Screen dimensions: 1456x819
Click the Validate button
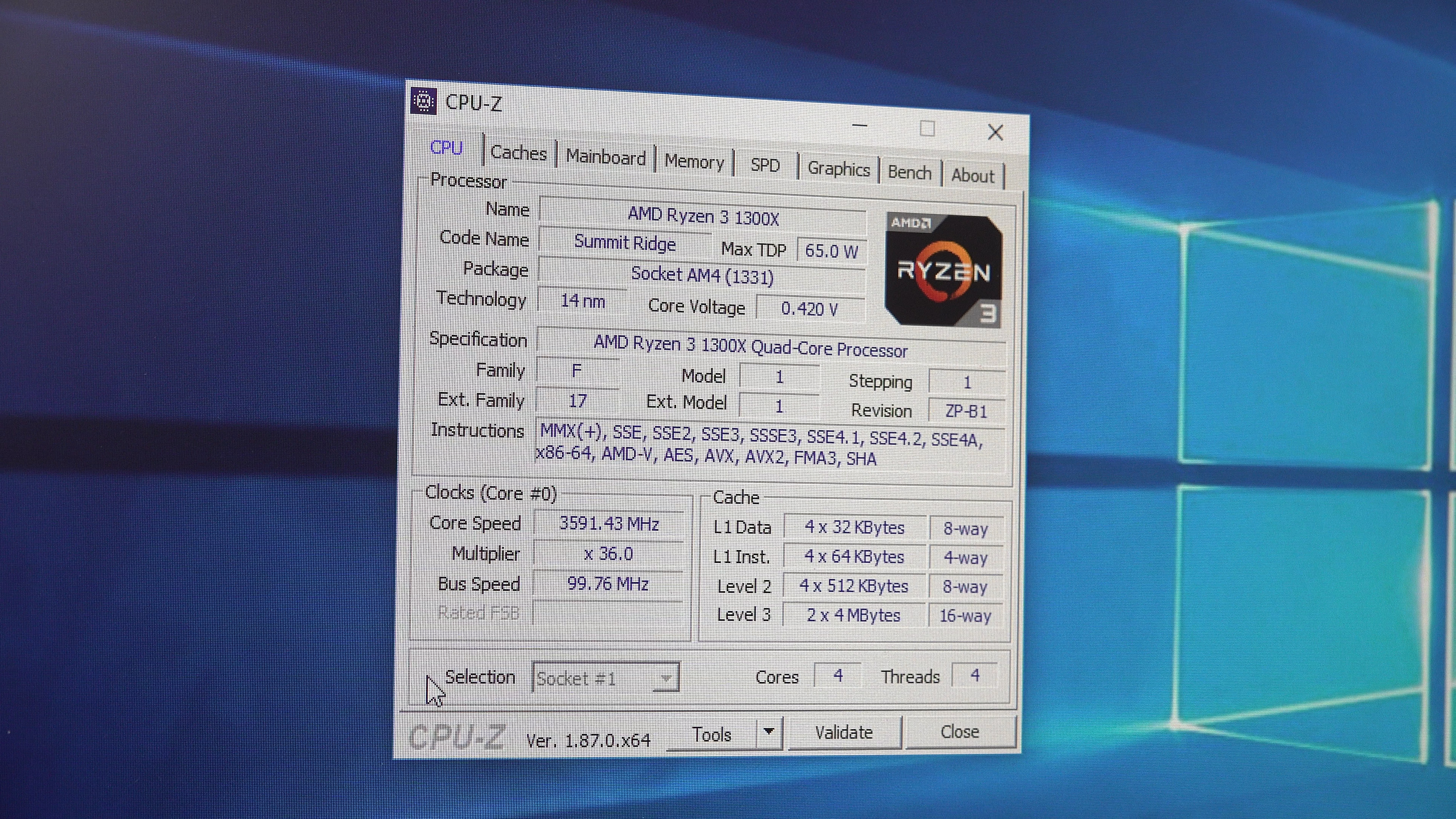tap(844, 733)
